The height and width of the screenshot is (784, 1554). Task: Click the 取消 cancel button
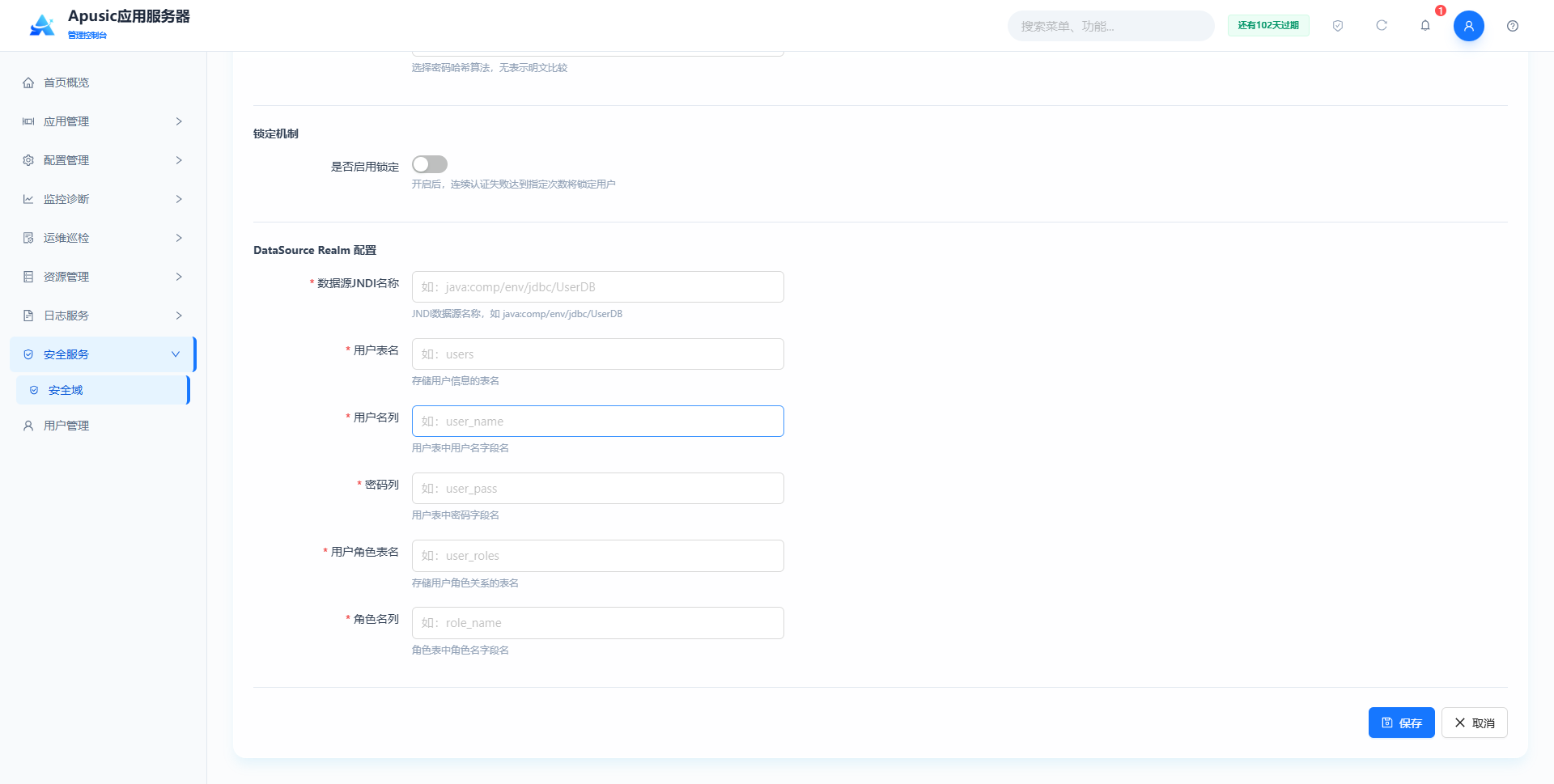(x=1474, y=723)
